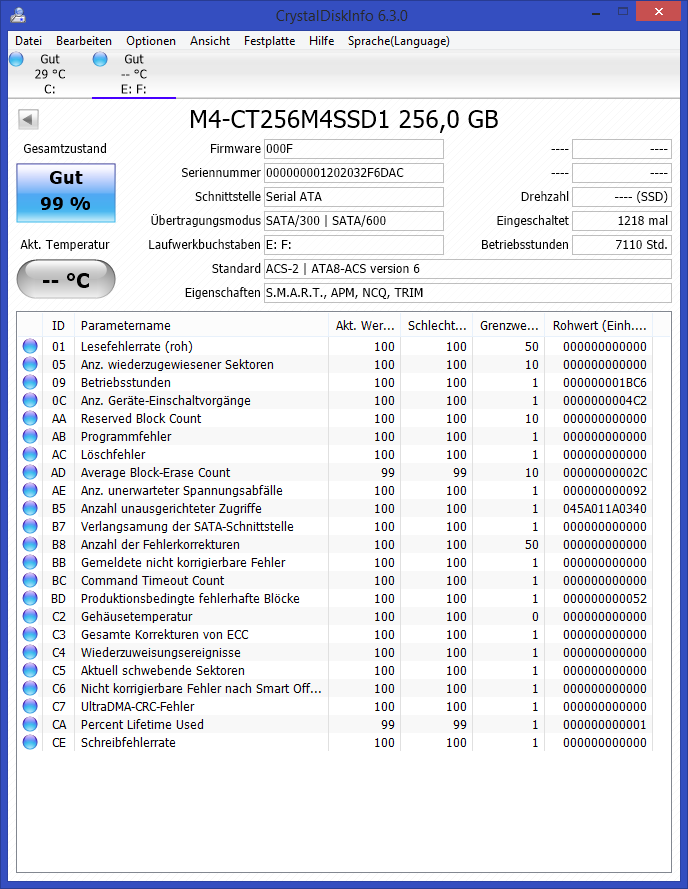
Task: Click status icon for Anz. Geräte-Einschaltvorgänge
Action: (x=30, y=400)
